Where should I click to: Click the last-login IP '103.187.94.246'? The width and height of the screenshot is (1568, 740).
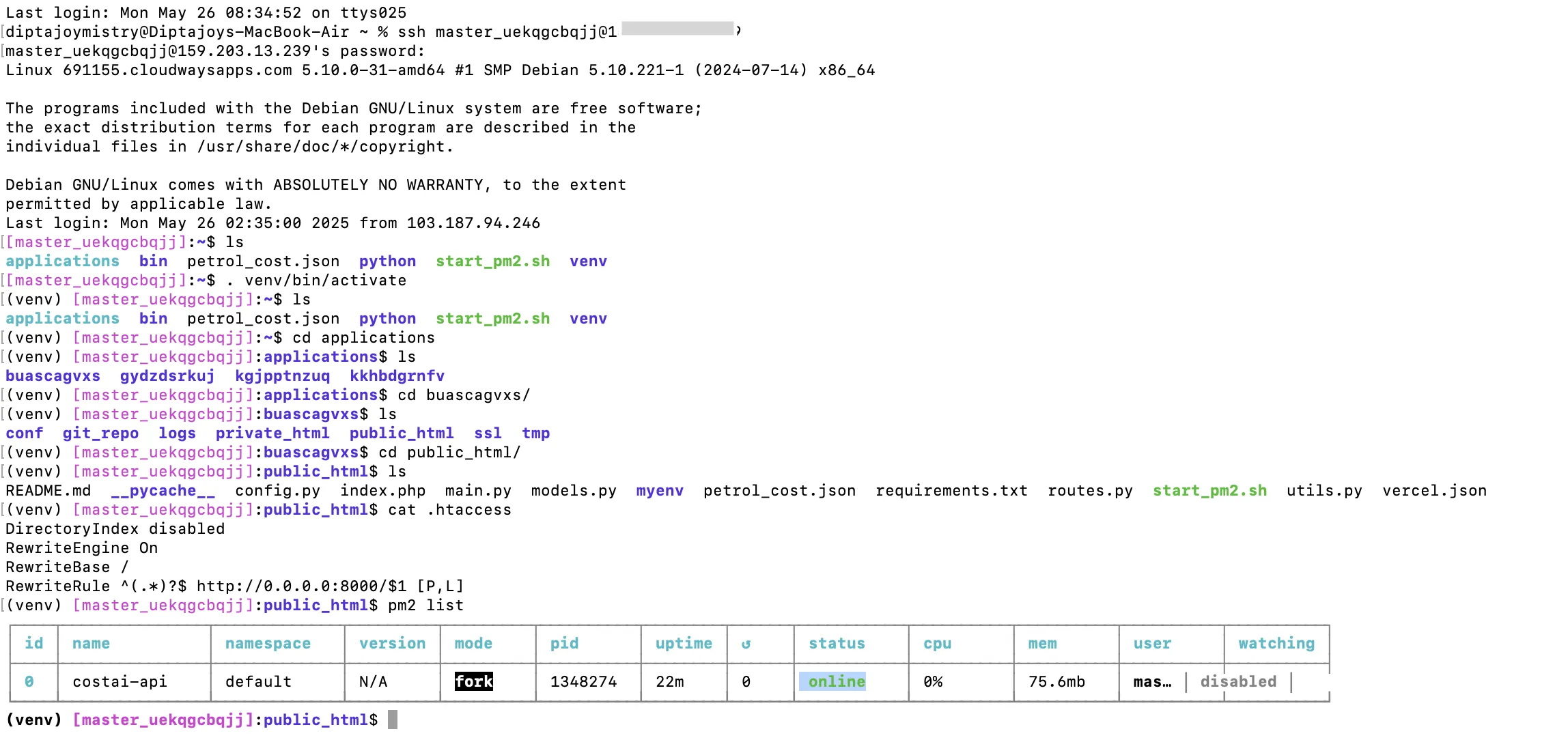coord(473,223)
